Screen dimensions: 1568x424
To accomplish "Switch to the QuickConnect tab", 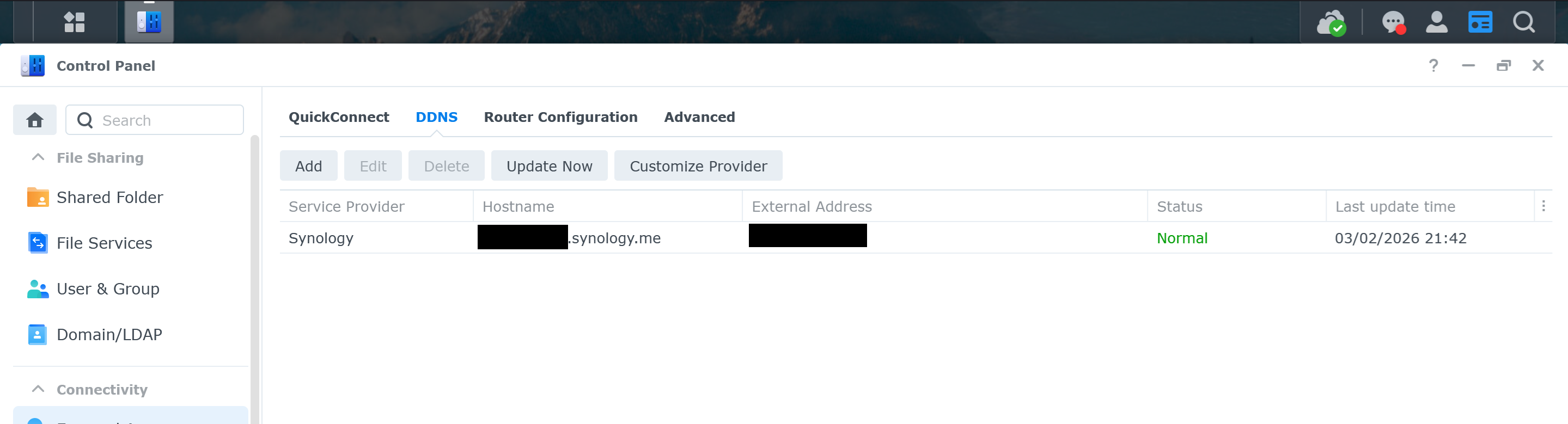I will [338, 117].
